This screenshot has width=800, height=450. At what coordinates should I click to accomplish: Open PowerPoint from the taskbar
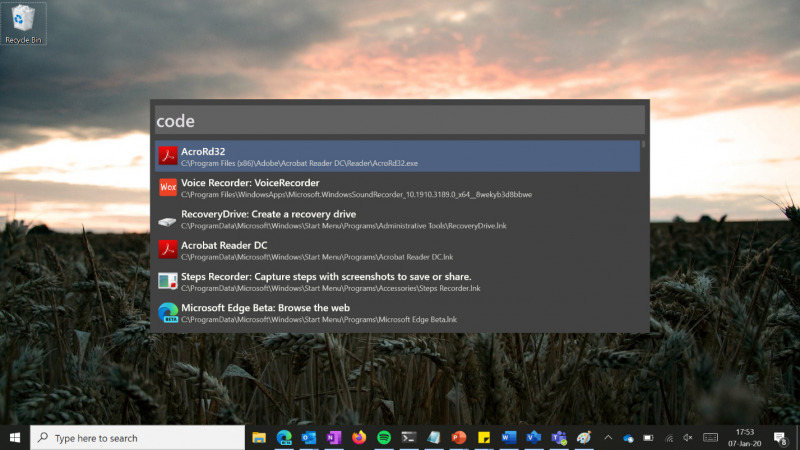(x=459, y=438)
